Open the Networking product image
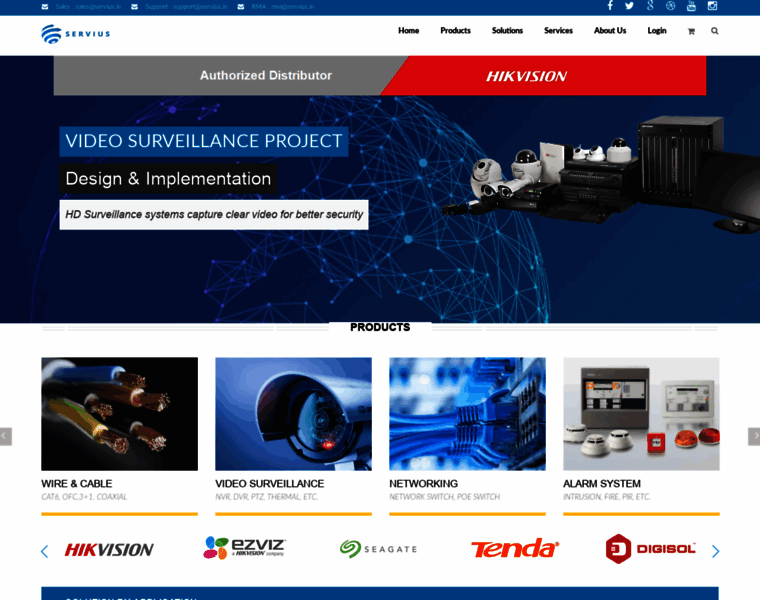The height and width of the screenshot is (600, 760). click(x=467, y=414)
